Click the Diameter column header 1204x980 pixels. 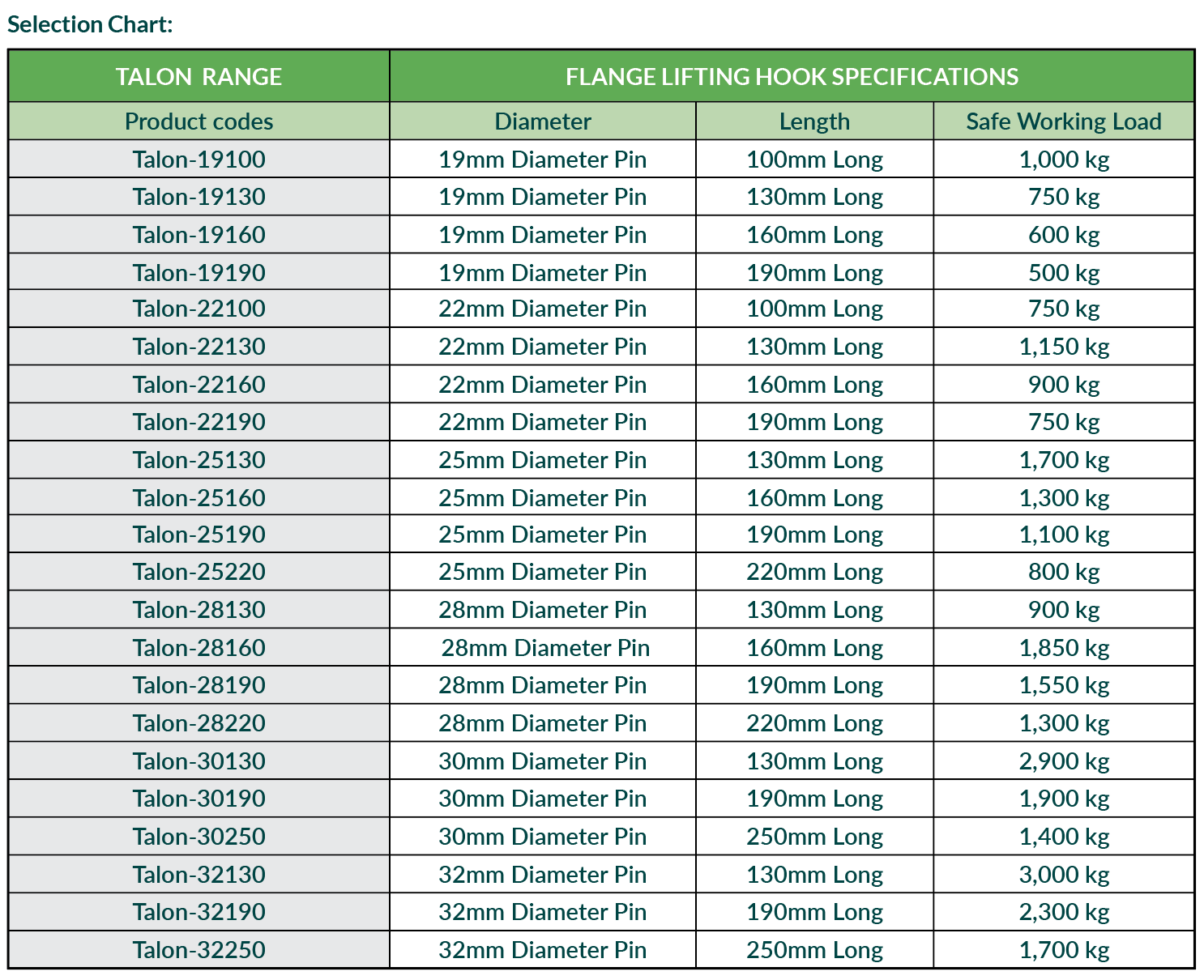pyautogui.click(x=543, y=121)
